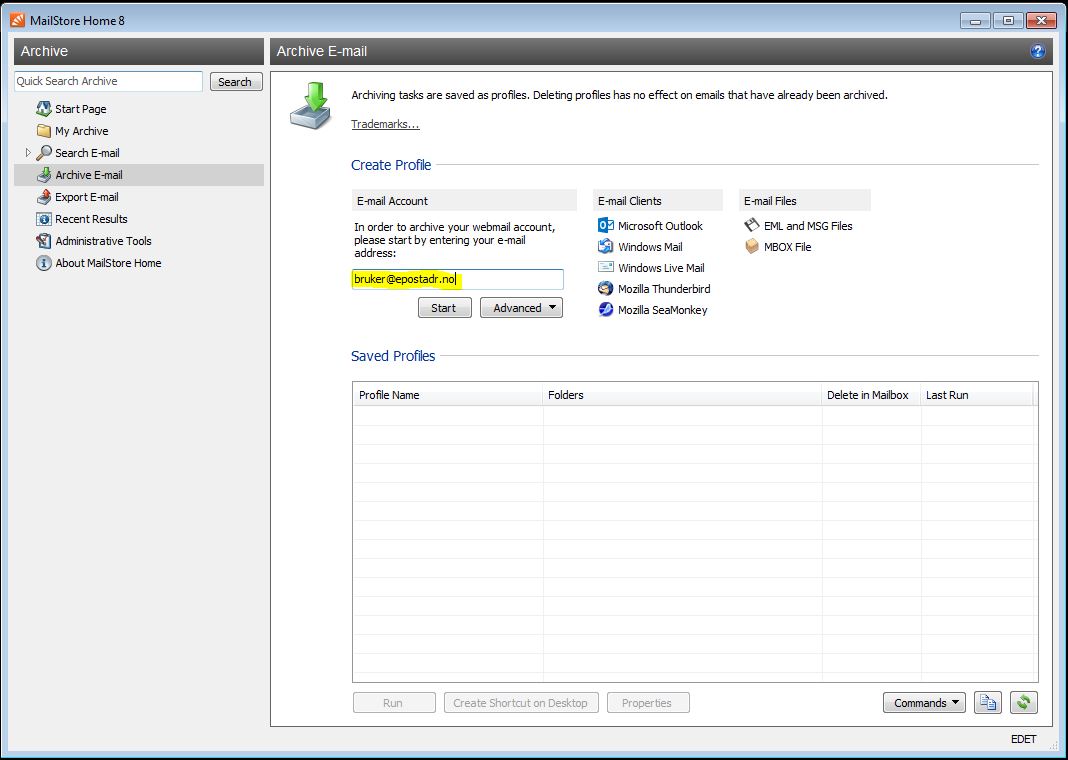
Task: Click the "EDET" status bar text
Action: click(1024, 739)
